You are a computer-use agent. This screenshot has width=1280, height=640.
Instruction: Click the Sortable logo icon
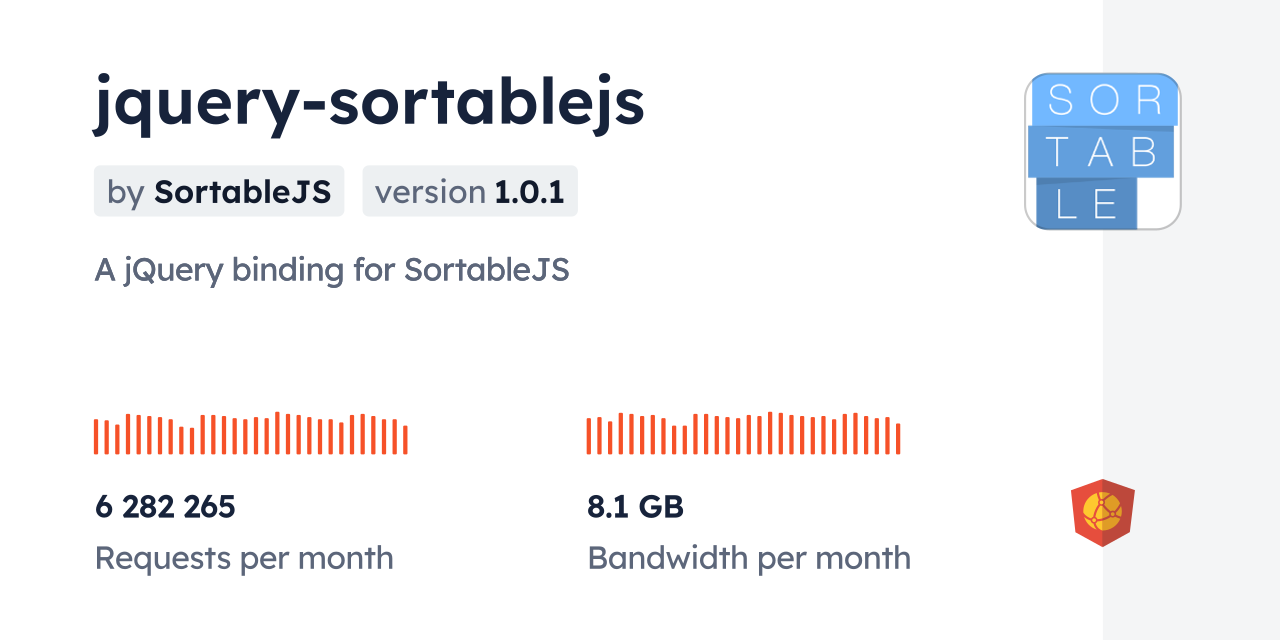click(x=1102, y=151)
